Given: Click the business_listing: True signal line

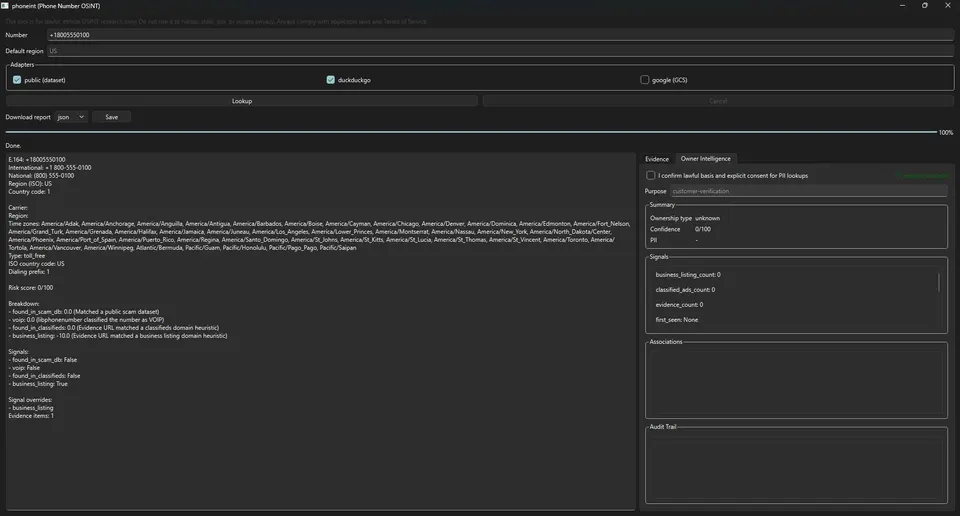Looking at the screenshot, I should click(x=38, y=384).
